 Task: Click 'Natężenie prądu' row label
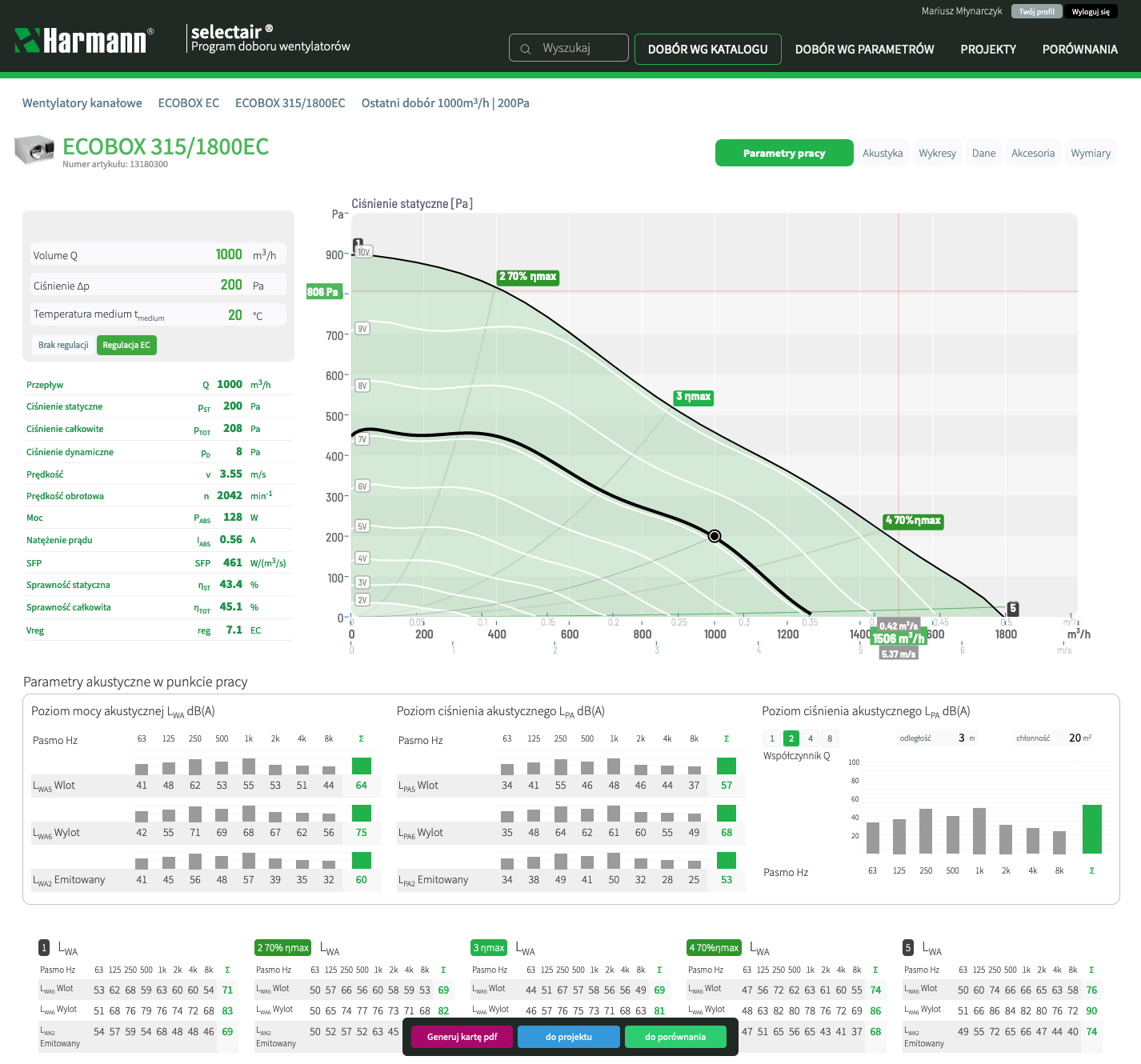(x=59, y=540)
